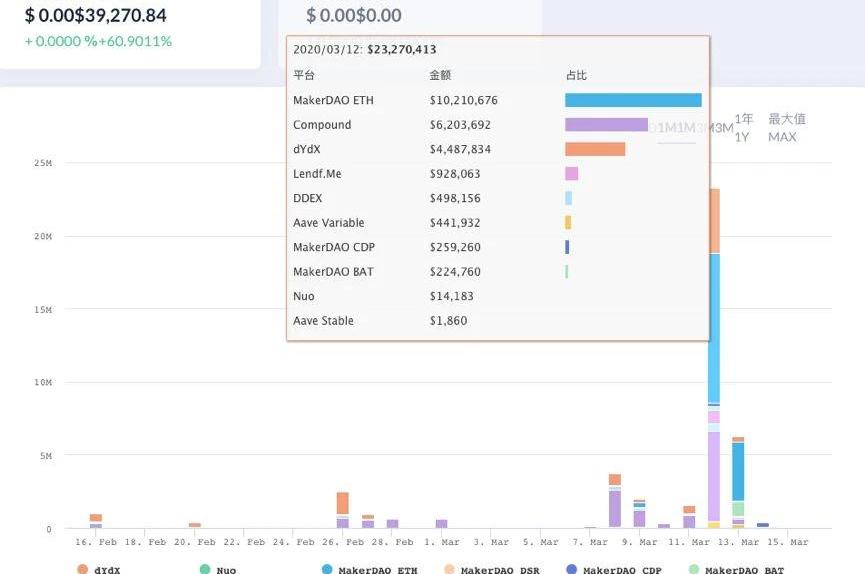The height and width of the screenshot is (574, 865).
Task: Click the $10,210,676 amount
Action: click(463, 100)
